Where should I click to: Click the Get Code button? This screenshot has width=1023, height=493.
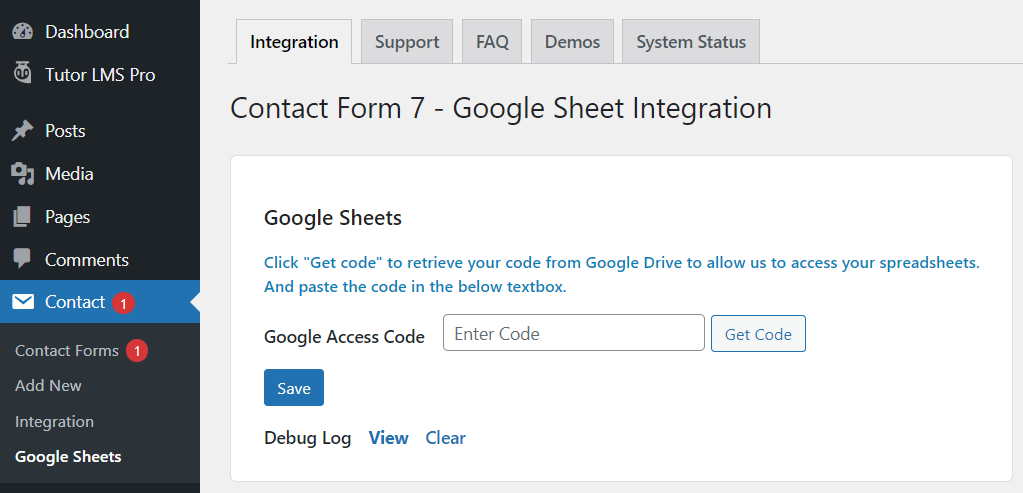[758, 334]
